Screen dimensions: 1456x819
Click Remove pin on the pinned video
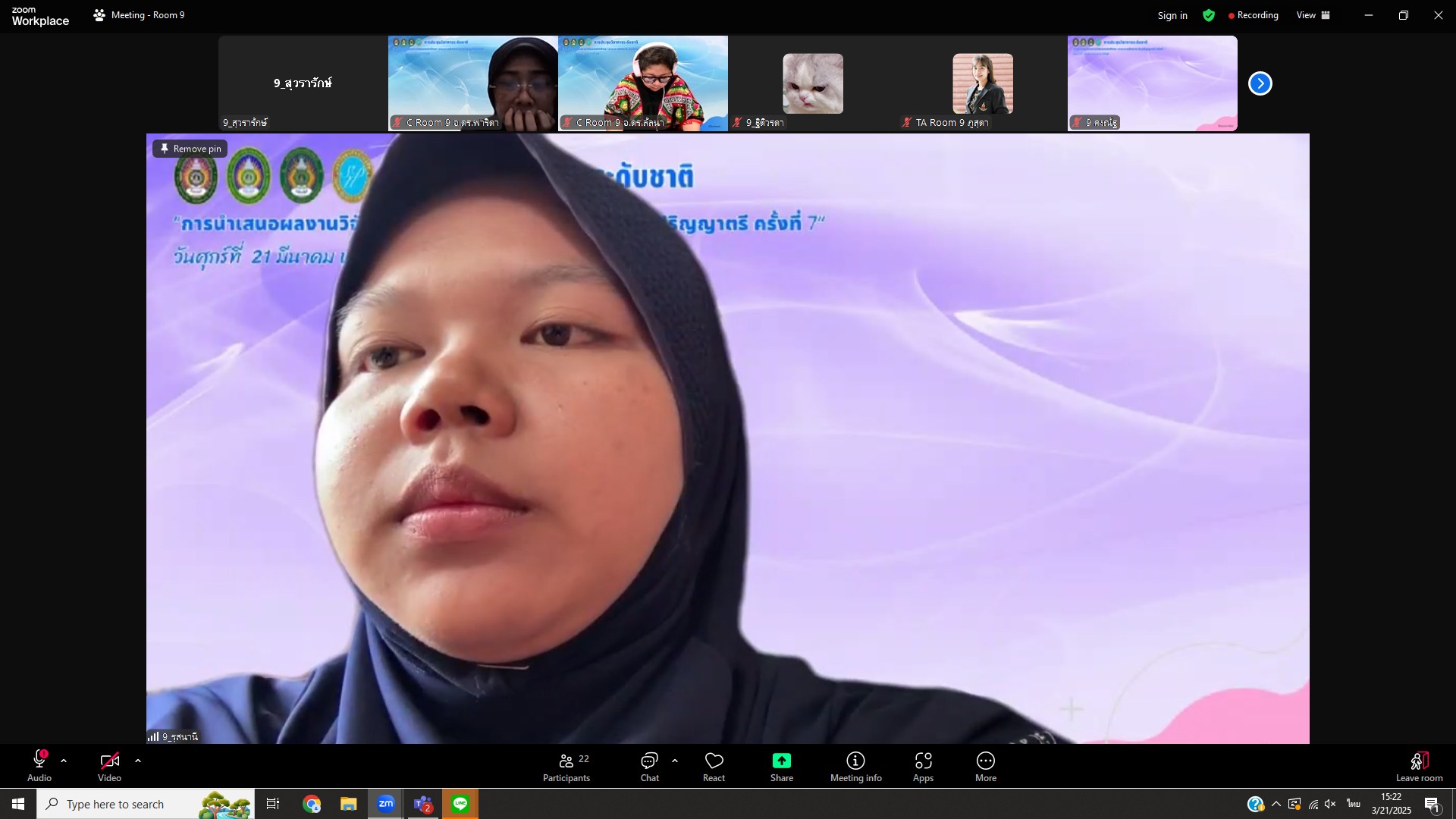coord(190,149)
